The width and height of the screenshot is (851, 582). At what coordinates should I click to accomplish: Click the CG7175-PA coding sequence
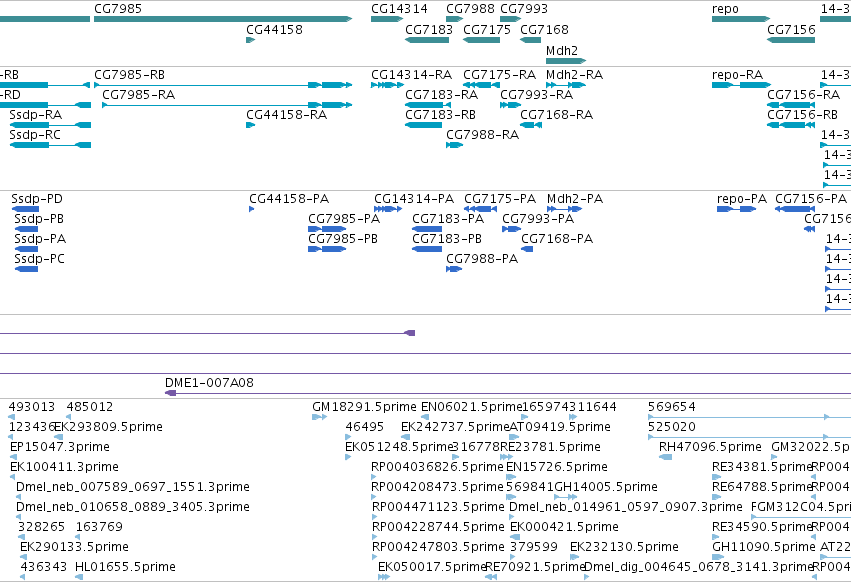point(480,209)
